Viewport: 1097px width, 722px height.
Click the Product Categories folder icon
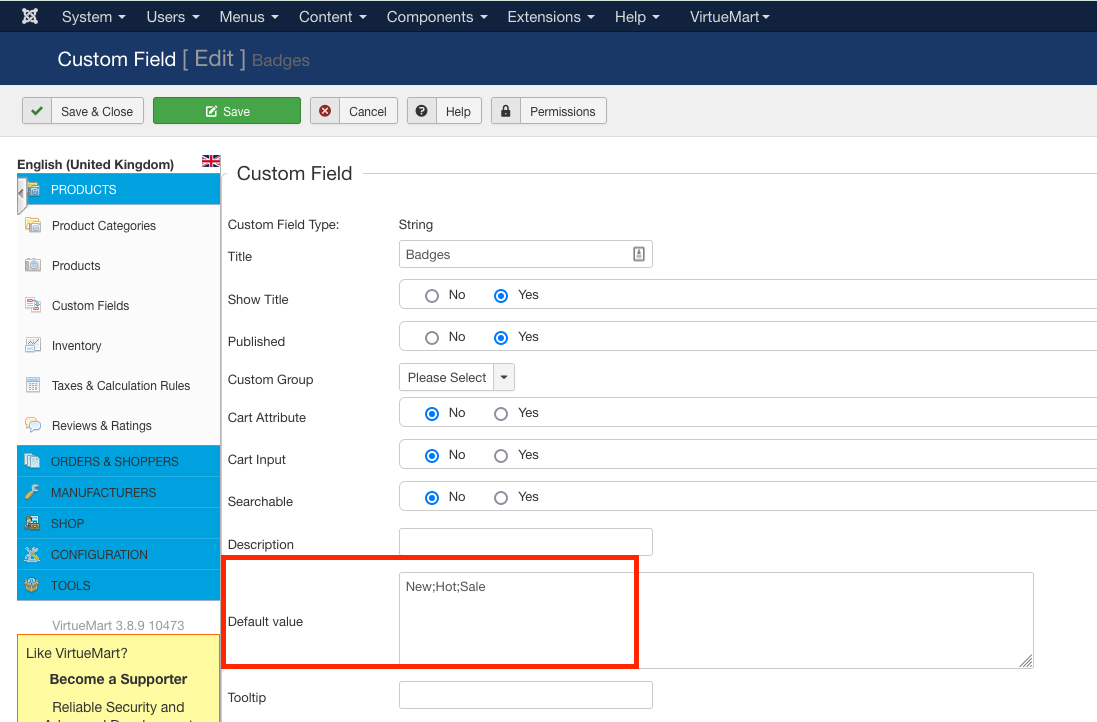(33, 225)
